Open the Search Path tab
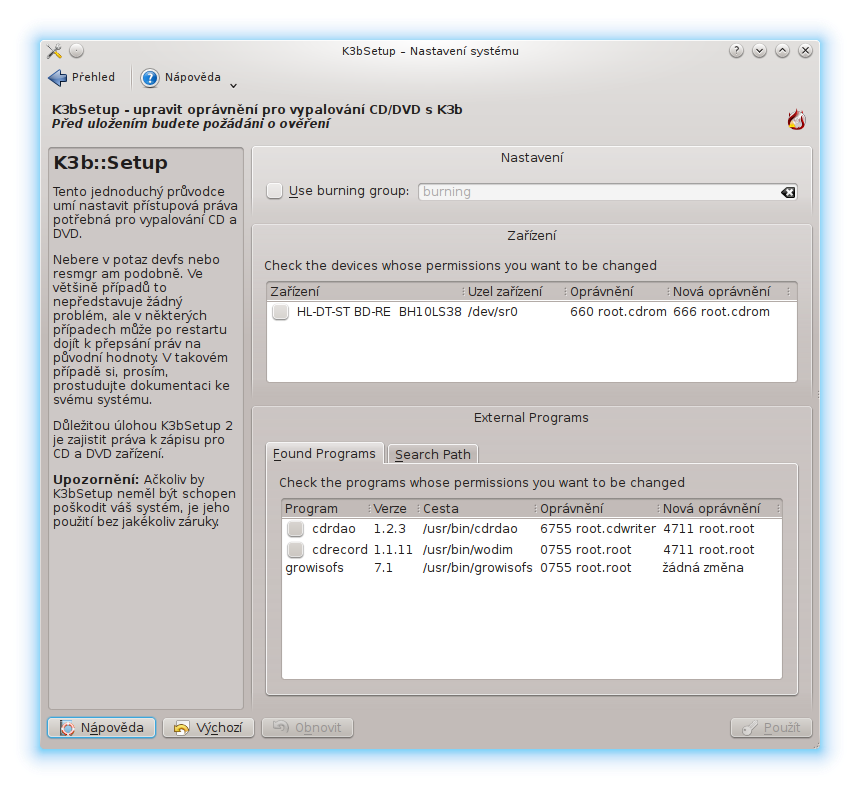The image size is (860, 789). click(x=433, y=455)
